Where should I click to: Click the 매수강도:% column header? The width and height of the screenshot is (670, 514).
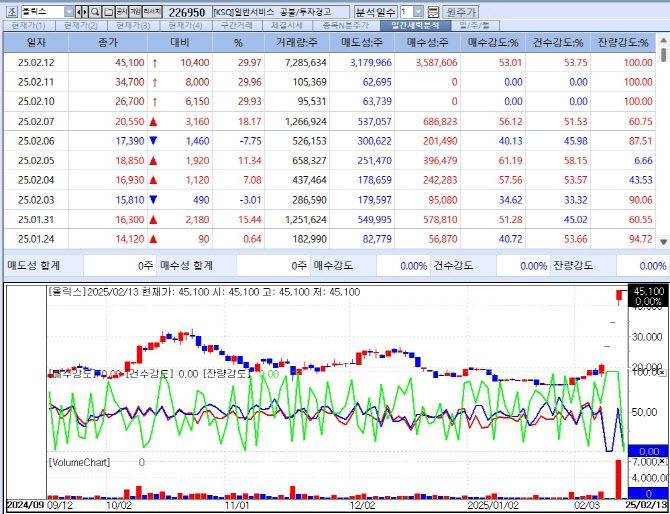point(493,43)
